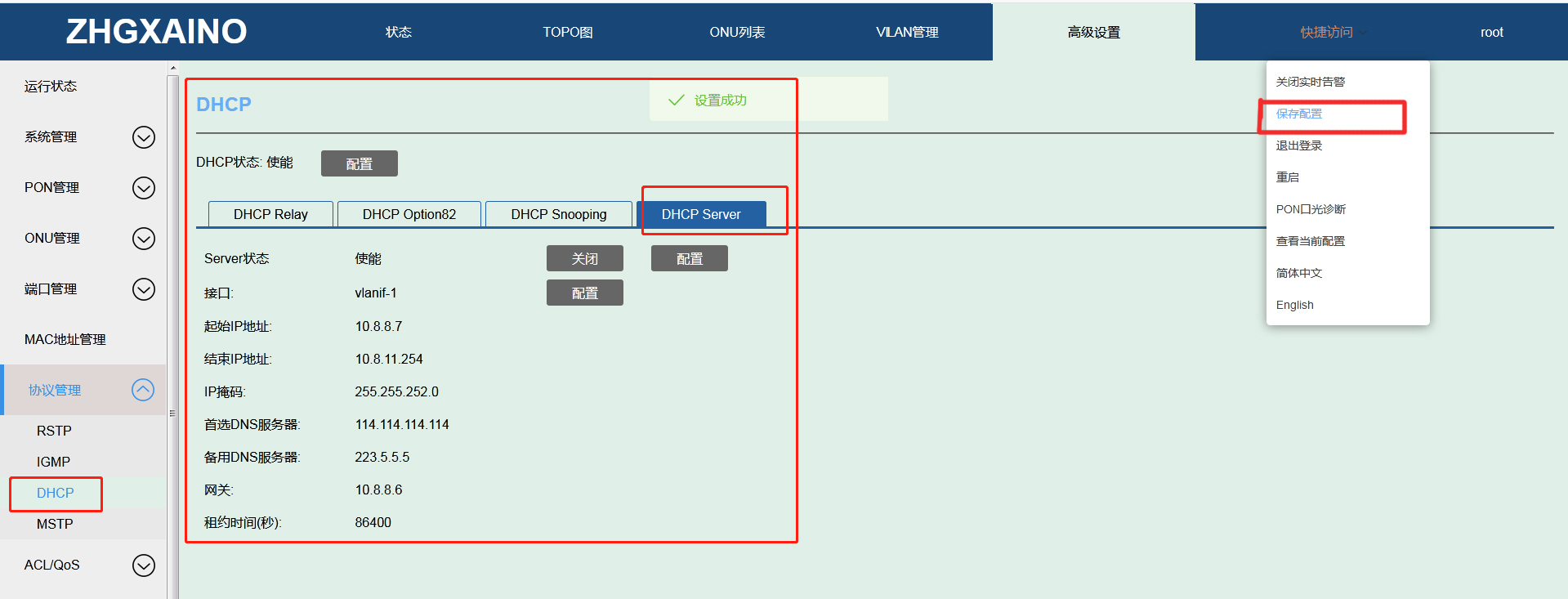Open the ONU列表 top navigation tab
The height and width of the screenshot is (599, 1568).
pyautogui.click(x=737, y=32)
